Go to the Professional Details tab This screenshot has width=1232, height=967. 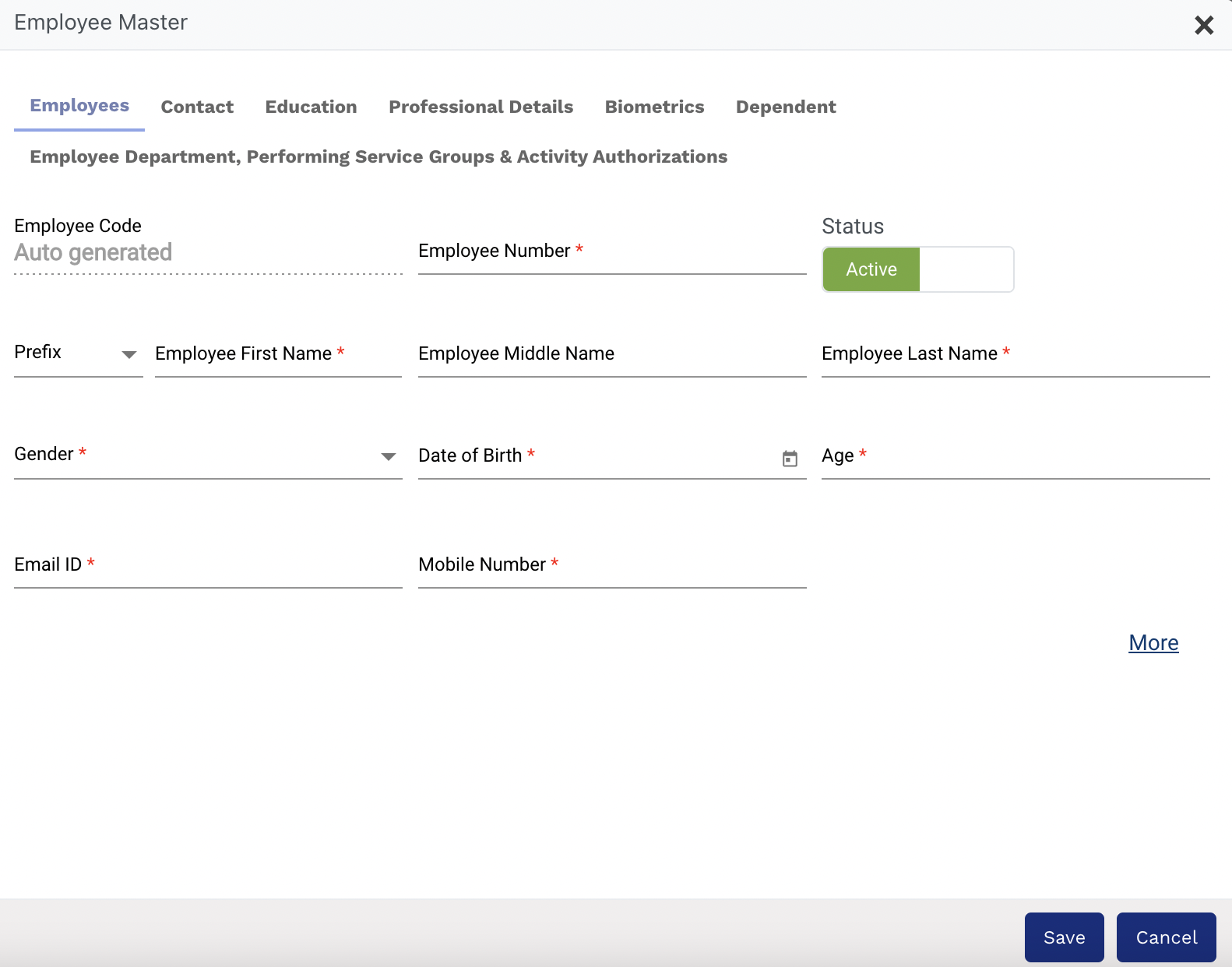(480, 107)
